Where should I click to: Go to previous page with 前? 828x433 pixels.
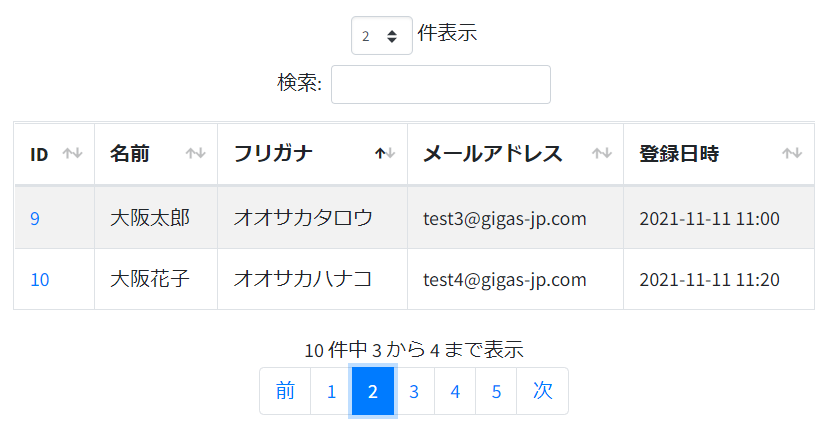(285, 391)
